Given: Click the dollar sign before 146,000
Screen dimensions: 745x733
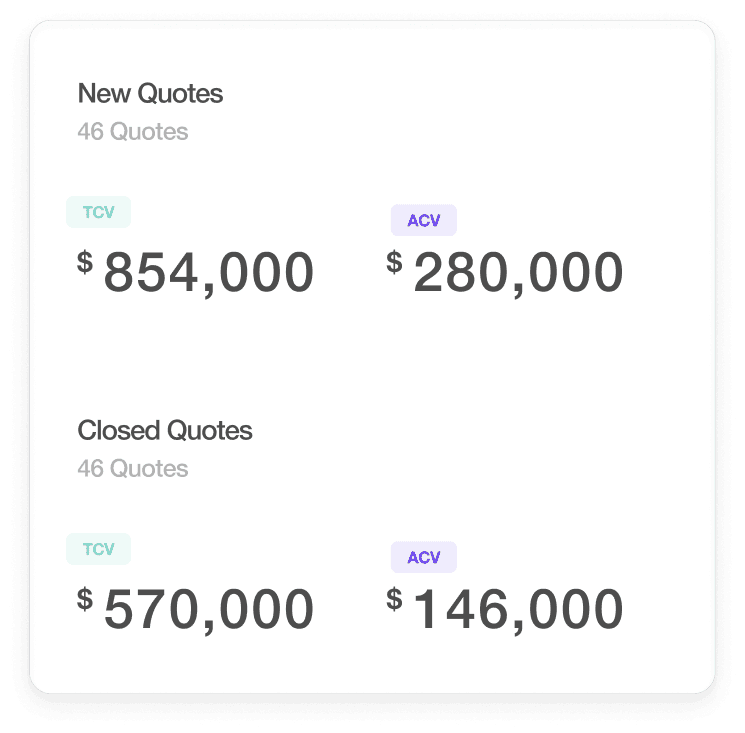Looking at the screenshot, I should (394, 600).
